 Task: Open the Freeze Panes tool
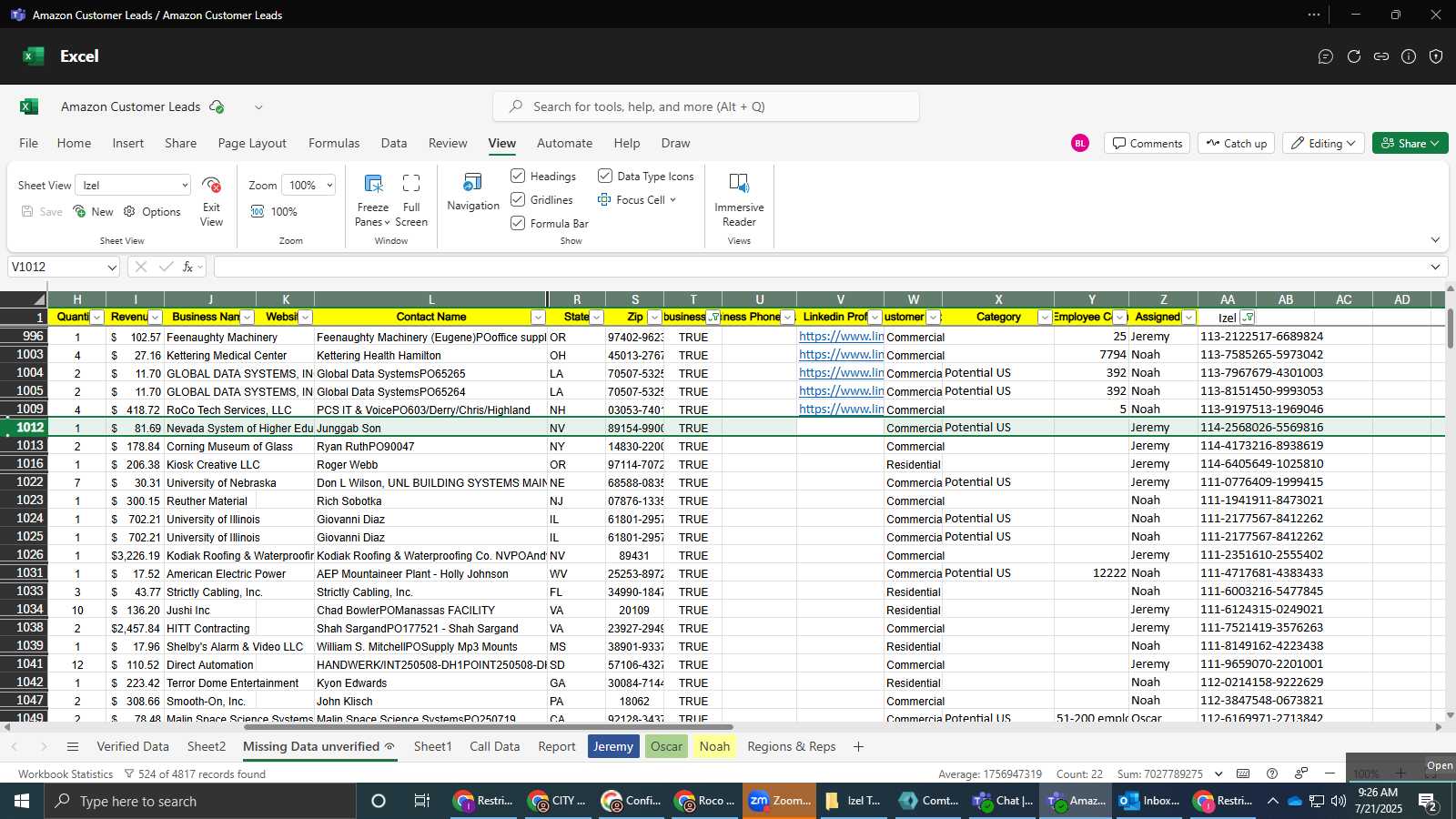[x=372, y=200]
